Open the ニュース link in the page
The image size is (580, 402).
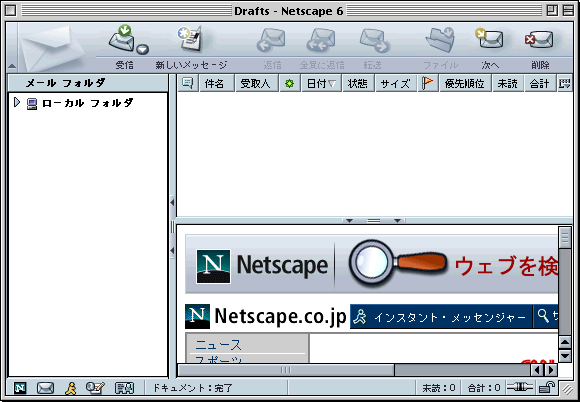pos(218,345)
